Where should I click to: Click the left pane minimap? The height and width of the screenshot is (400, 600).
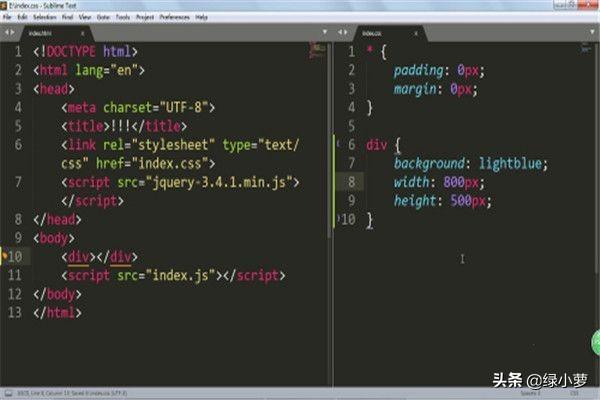[317, 51]
